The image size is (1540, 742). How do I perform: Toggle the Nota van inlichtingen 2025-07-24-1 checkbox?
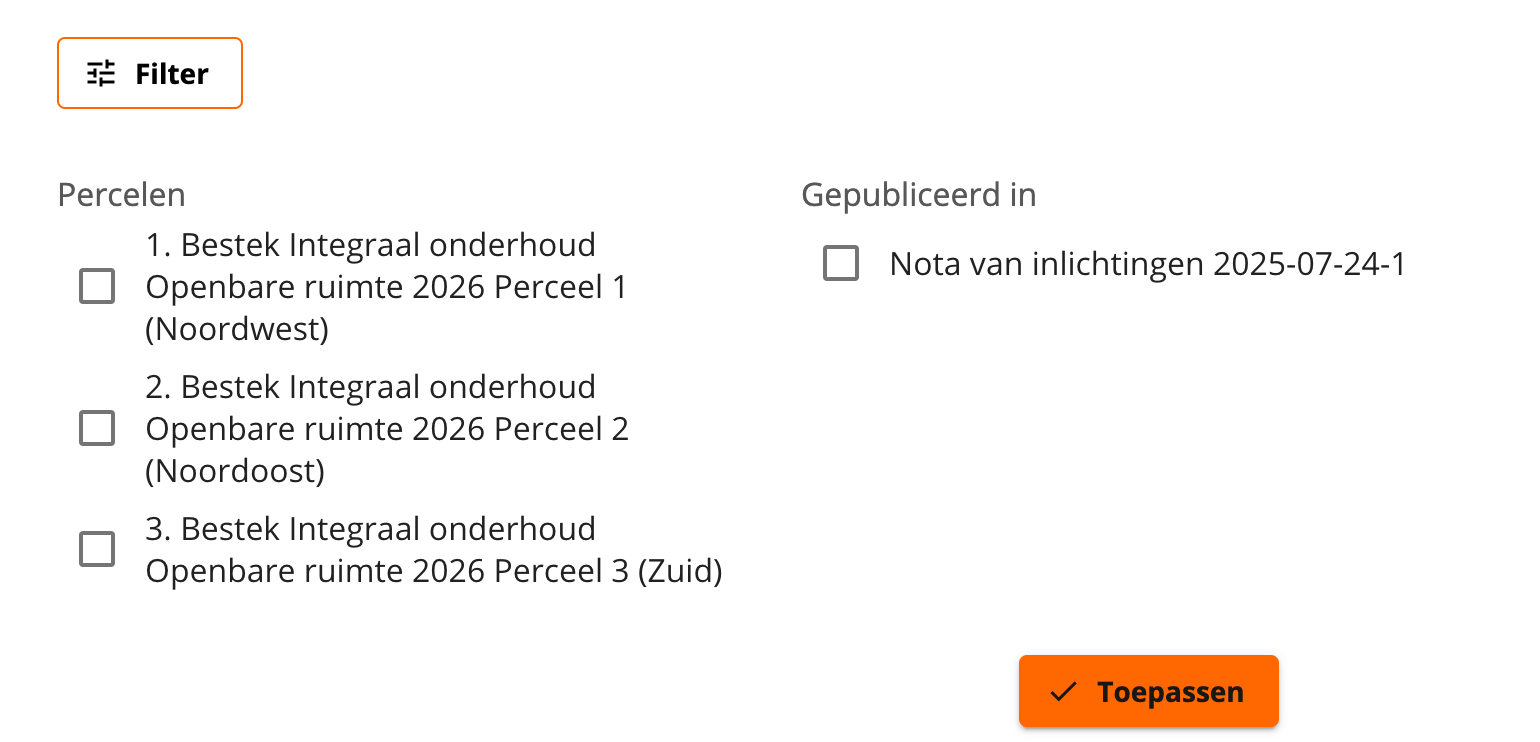pyautogui.click(x=841, y=264)
